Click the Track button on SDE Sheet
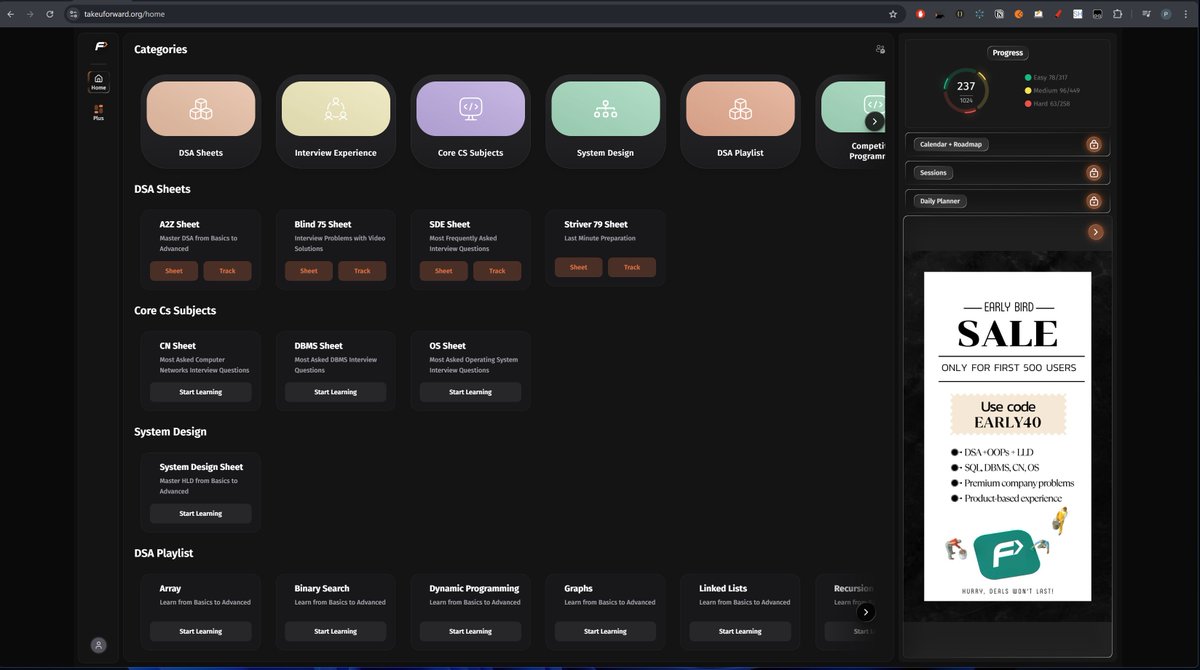This screenshot has height=670, width=1200. click(x=497, y=271)
